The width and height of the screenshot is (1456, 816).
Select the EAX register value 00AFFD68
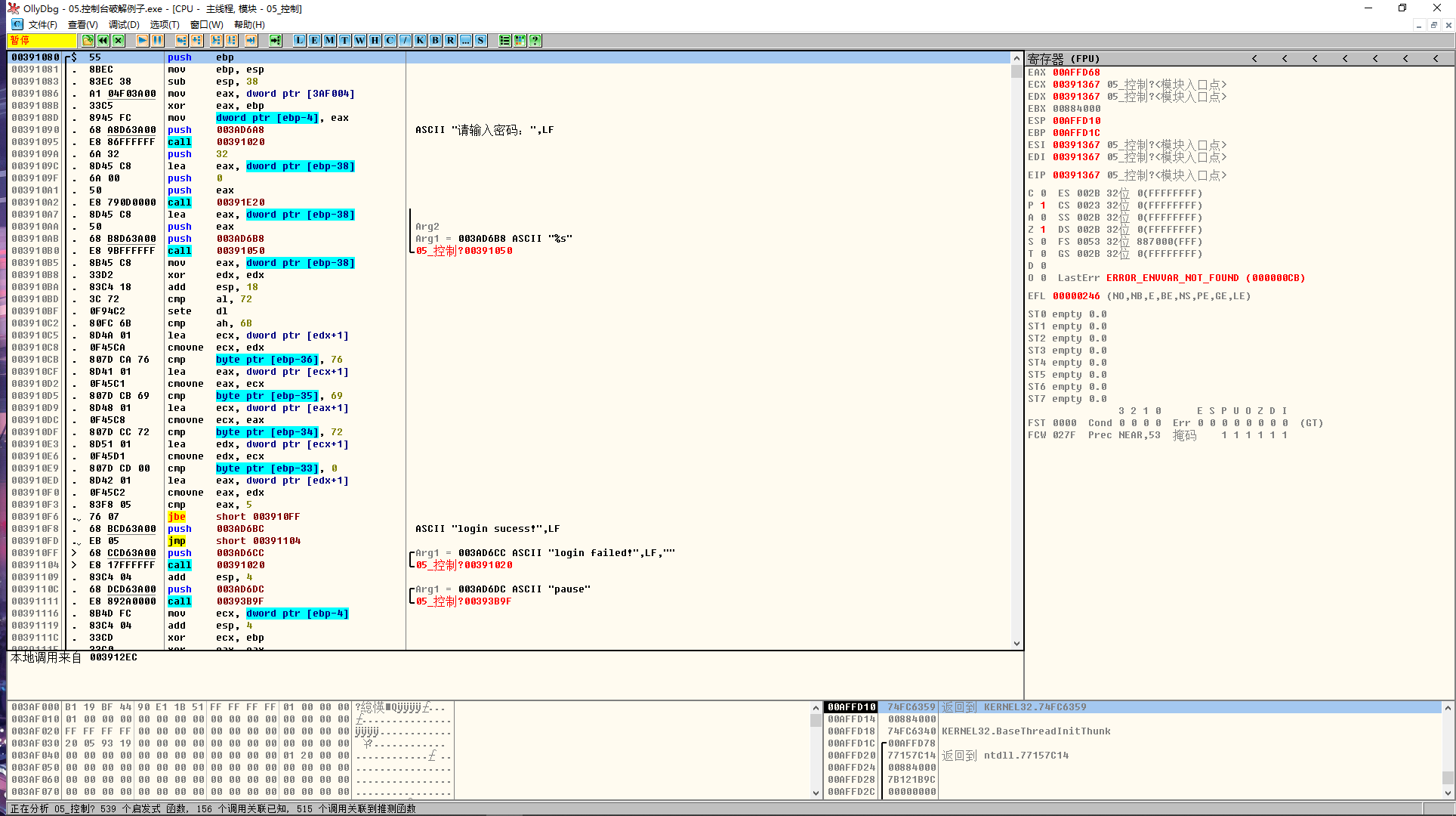pos(1076,73)
